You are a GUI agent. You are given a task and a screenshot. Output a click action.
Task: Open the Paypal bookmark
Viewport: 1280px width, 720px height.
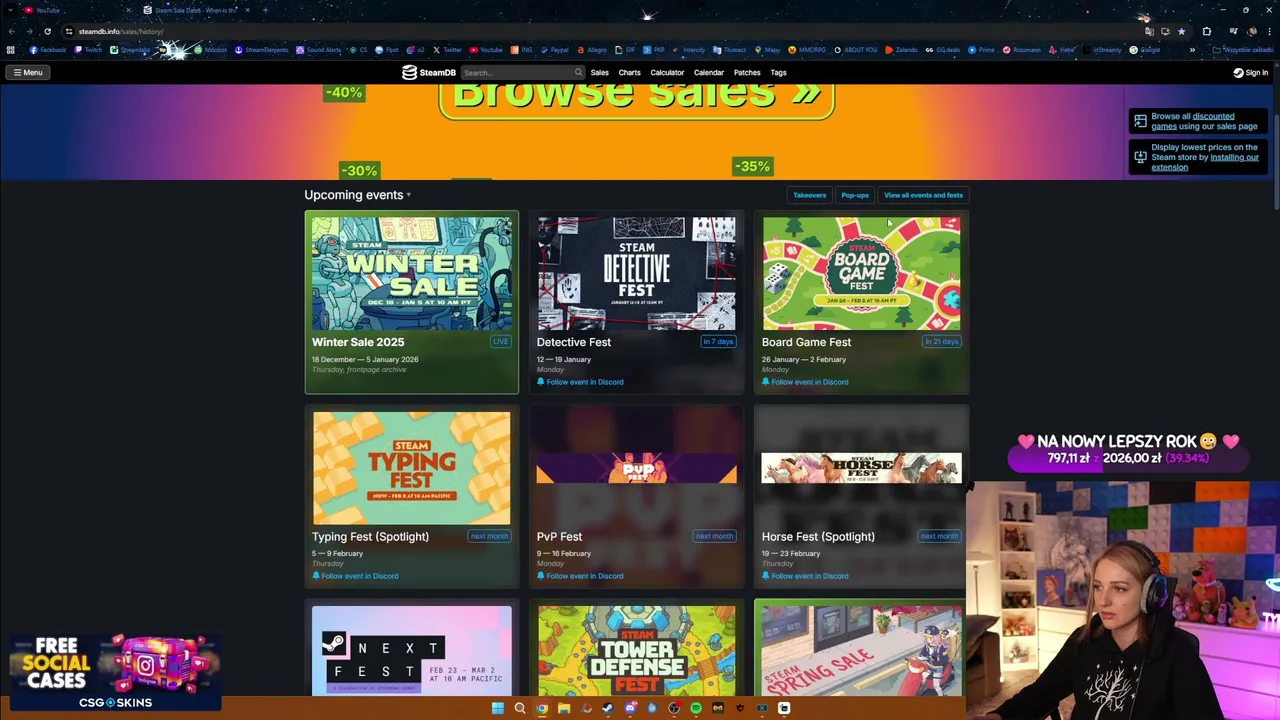pyautogui.click(x=555, y=50)
